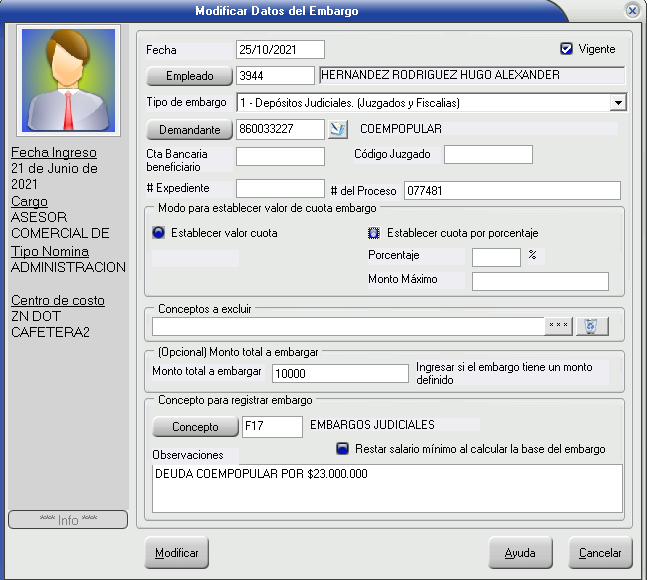Click the Observaciones text area
647x580 pixels.
(387, 488)
